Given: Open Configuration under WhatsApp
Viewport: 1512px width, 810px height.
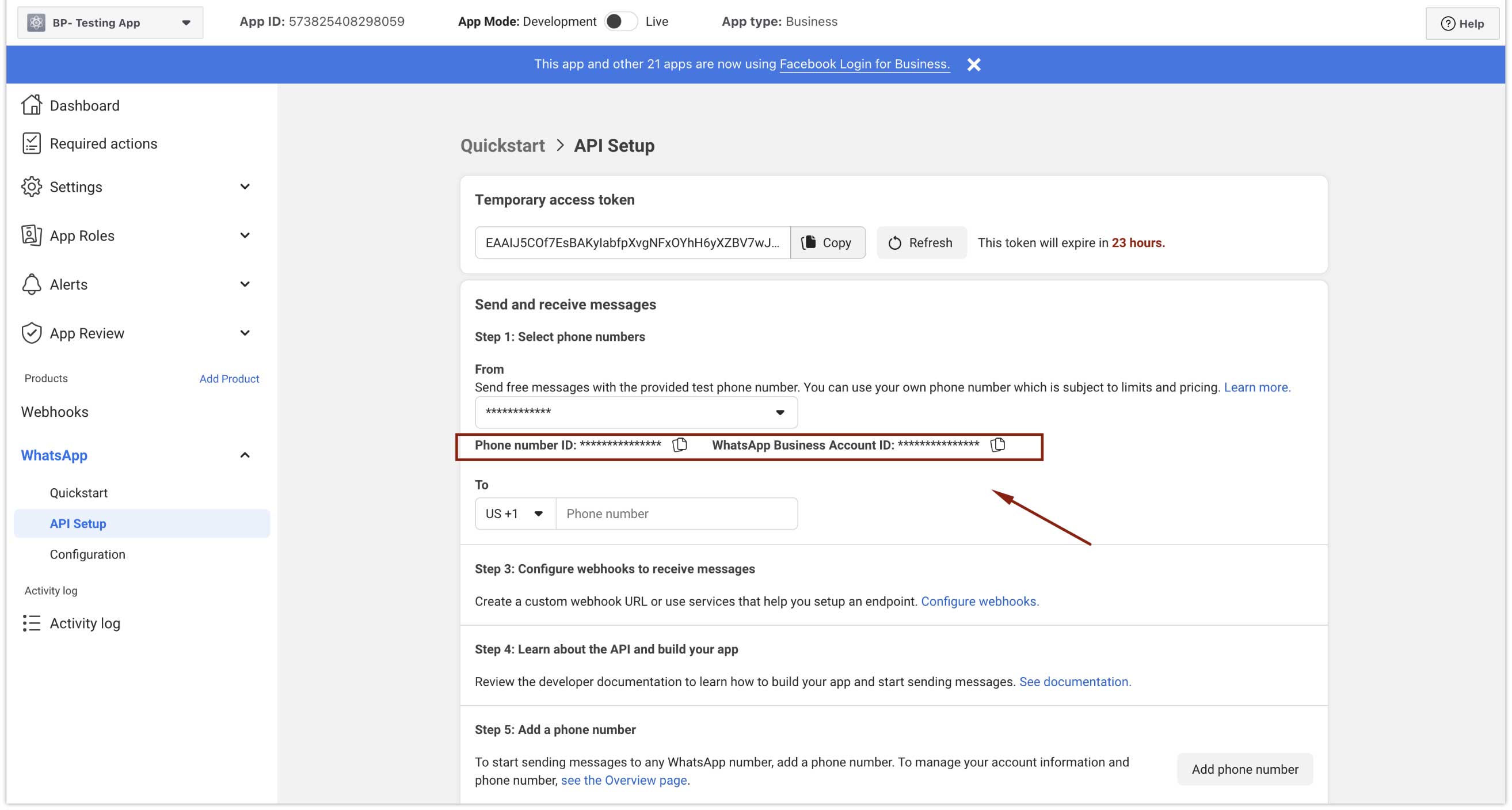Looking at the screenshot, I should 87,554.
